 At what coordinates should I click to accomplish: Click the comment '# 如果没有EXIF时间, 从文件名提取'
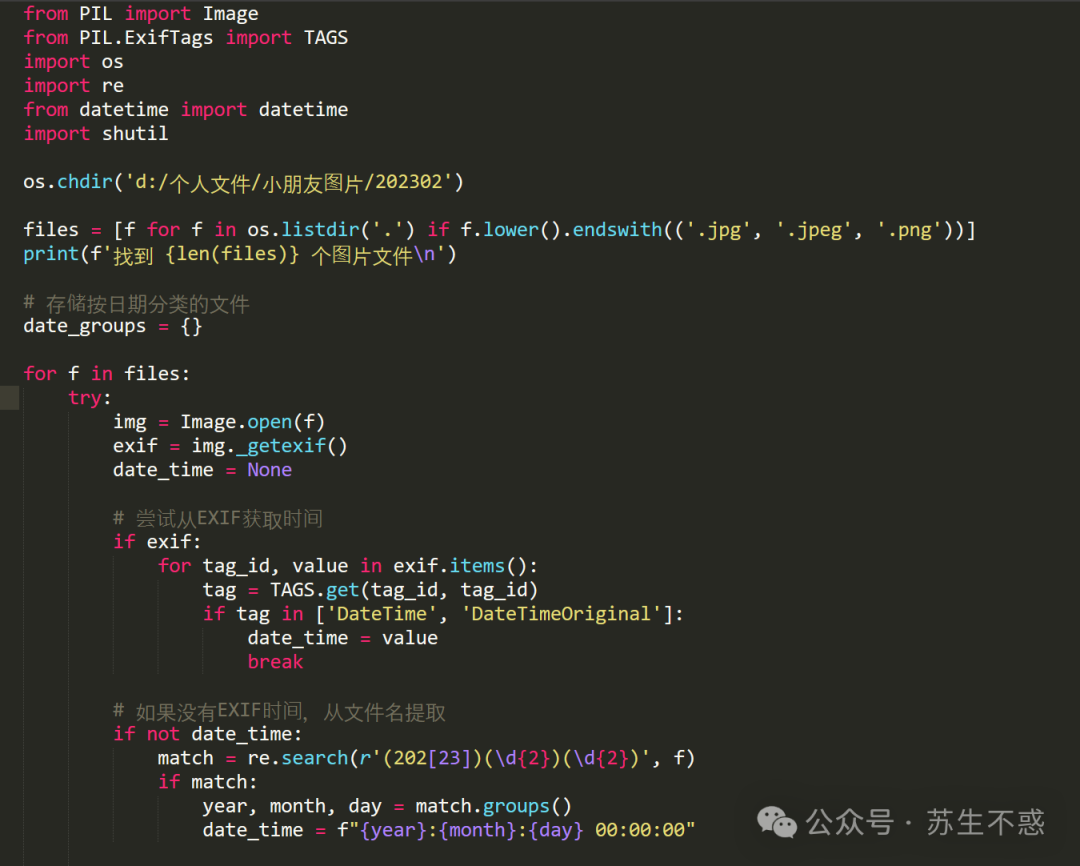279,711
